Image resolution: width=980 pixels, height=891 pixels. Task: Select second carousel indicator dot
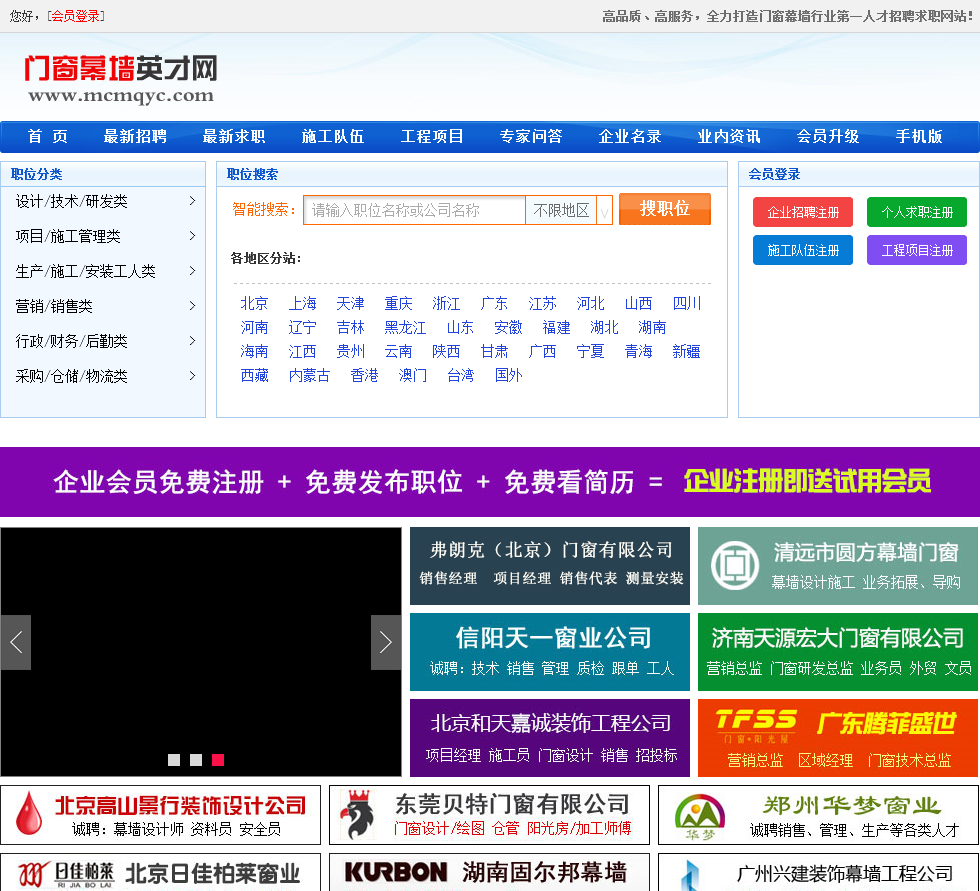(x=196, y=760)
